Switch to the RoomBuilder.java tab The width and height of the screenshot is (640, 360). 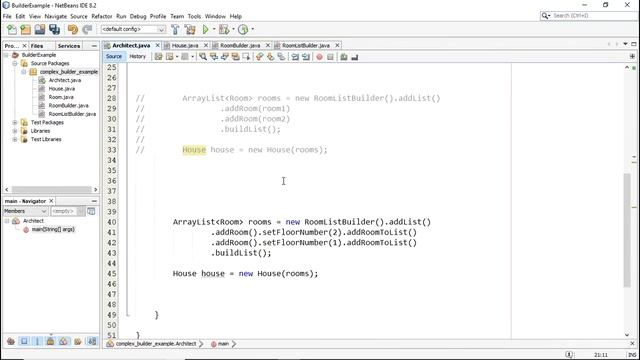click(240, 46)
